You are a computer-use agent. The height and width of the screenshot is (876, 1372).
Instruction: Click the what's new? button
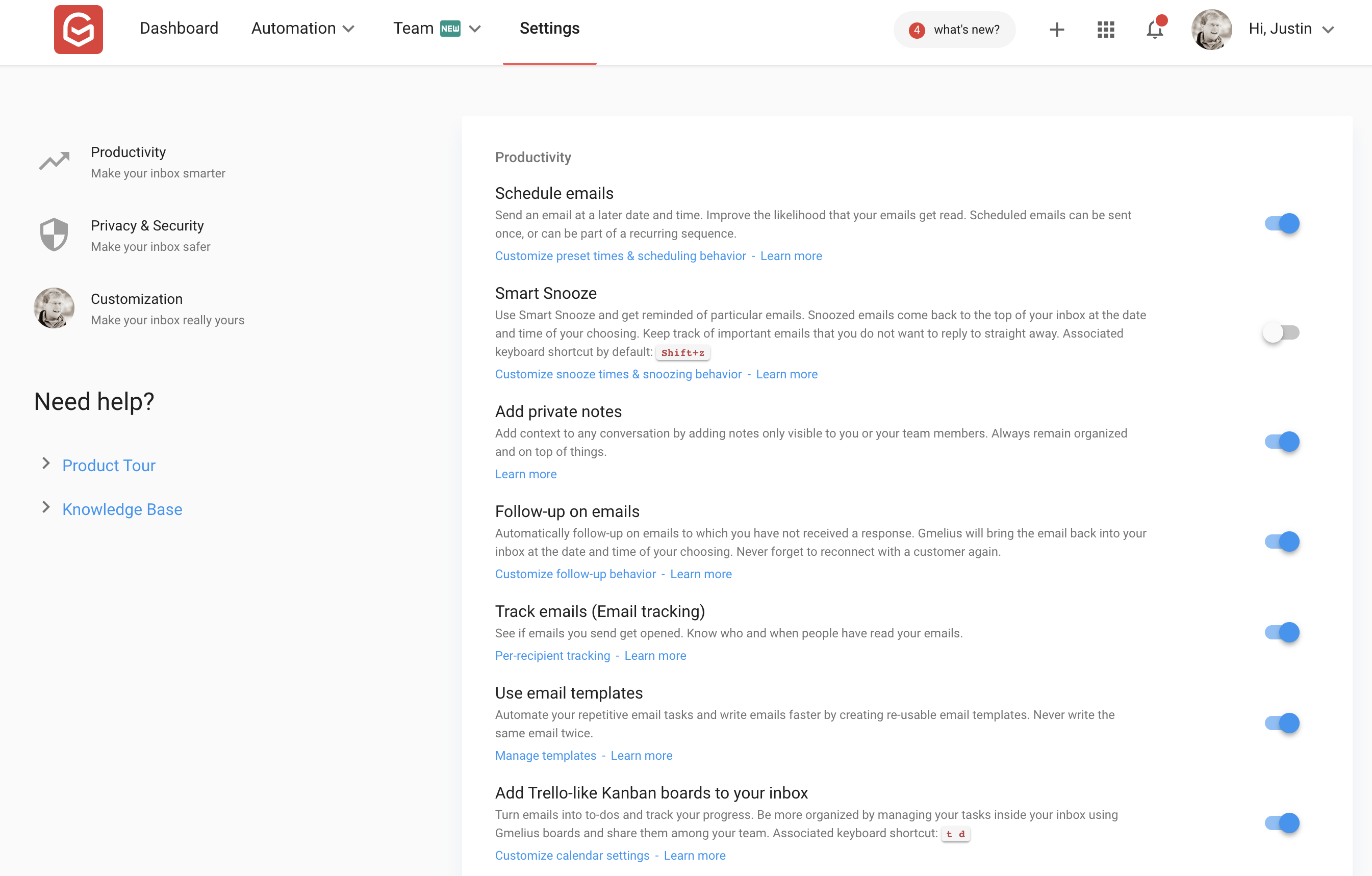954,30
